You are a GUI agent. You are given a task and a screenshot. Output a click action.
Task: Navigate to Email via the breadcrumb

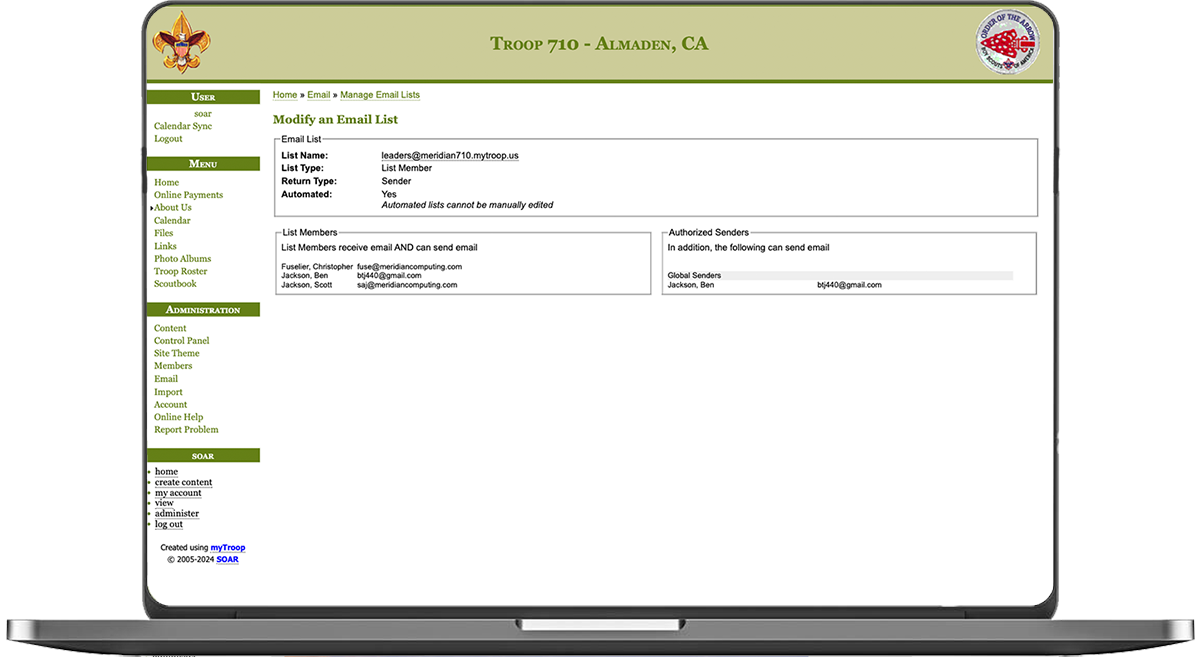click(318, 94)
